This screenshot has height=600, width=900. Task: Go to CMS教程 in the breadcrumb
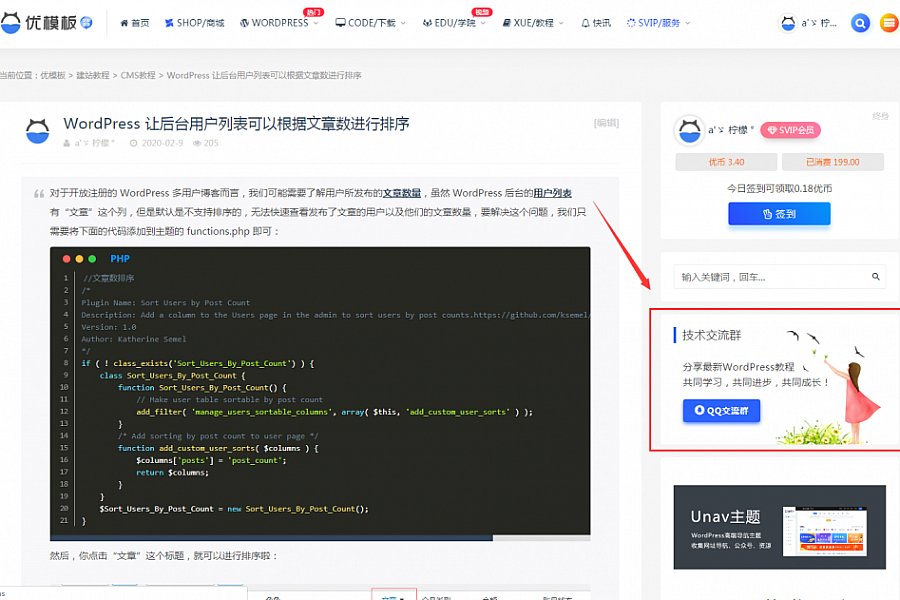[138, 75]
